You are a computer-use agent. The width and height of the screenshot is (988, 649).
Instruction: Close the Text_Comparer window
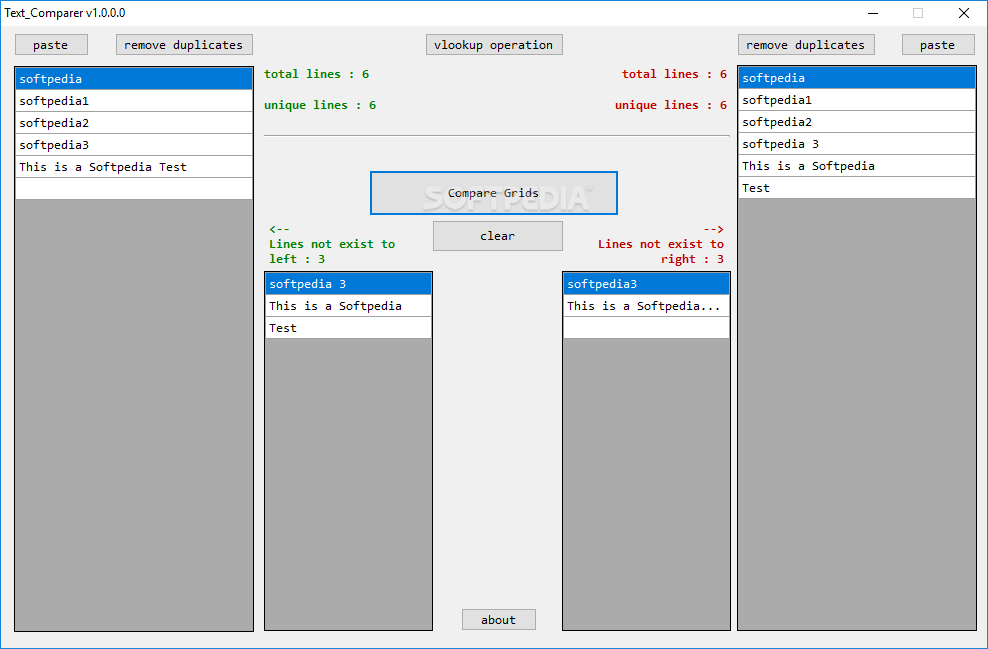point(963,13)
